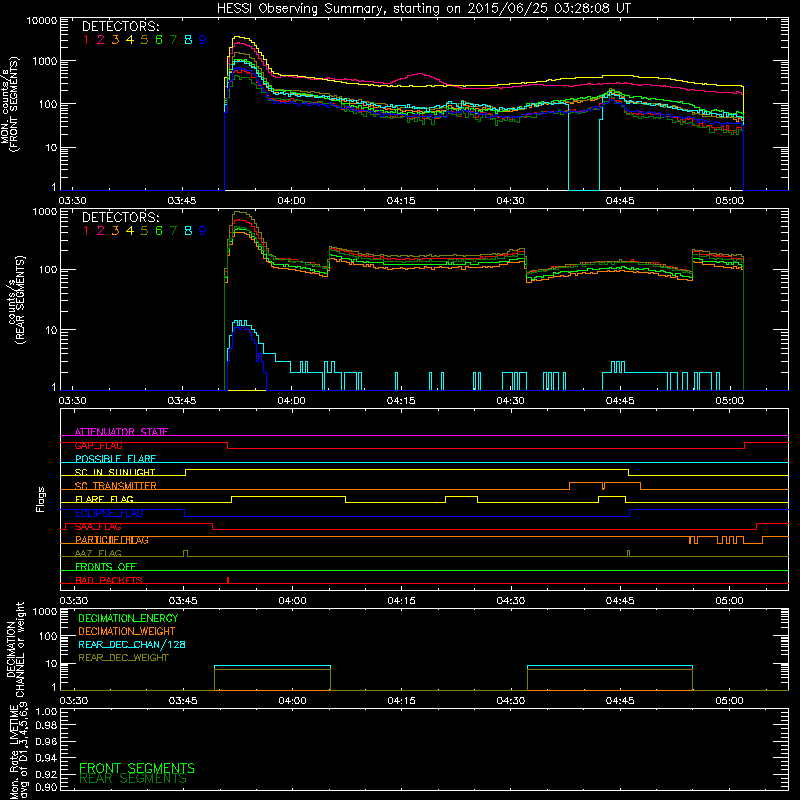Select magenta detector 2 in the front segments legend
Image resolution: width=800 pixels, height=800 pixels.
(101, 39)
